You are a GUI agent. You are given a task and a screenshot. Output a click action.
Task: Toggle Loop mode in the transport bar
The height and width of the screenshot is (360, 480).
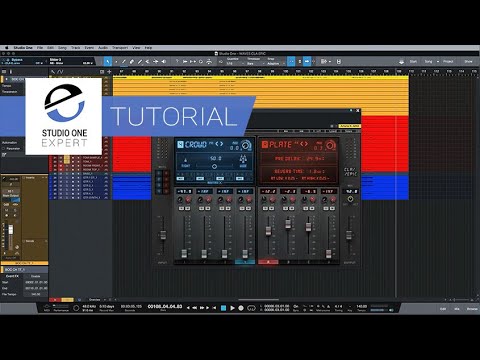pos(251,308)
